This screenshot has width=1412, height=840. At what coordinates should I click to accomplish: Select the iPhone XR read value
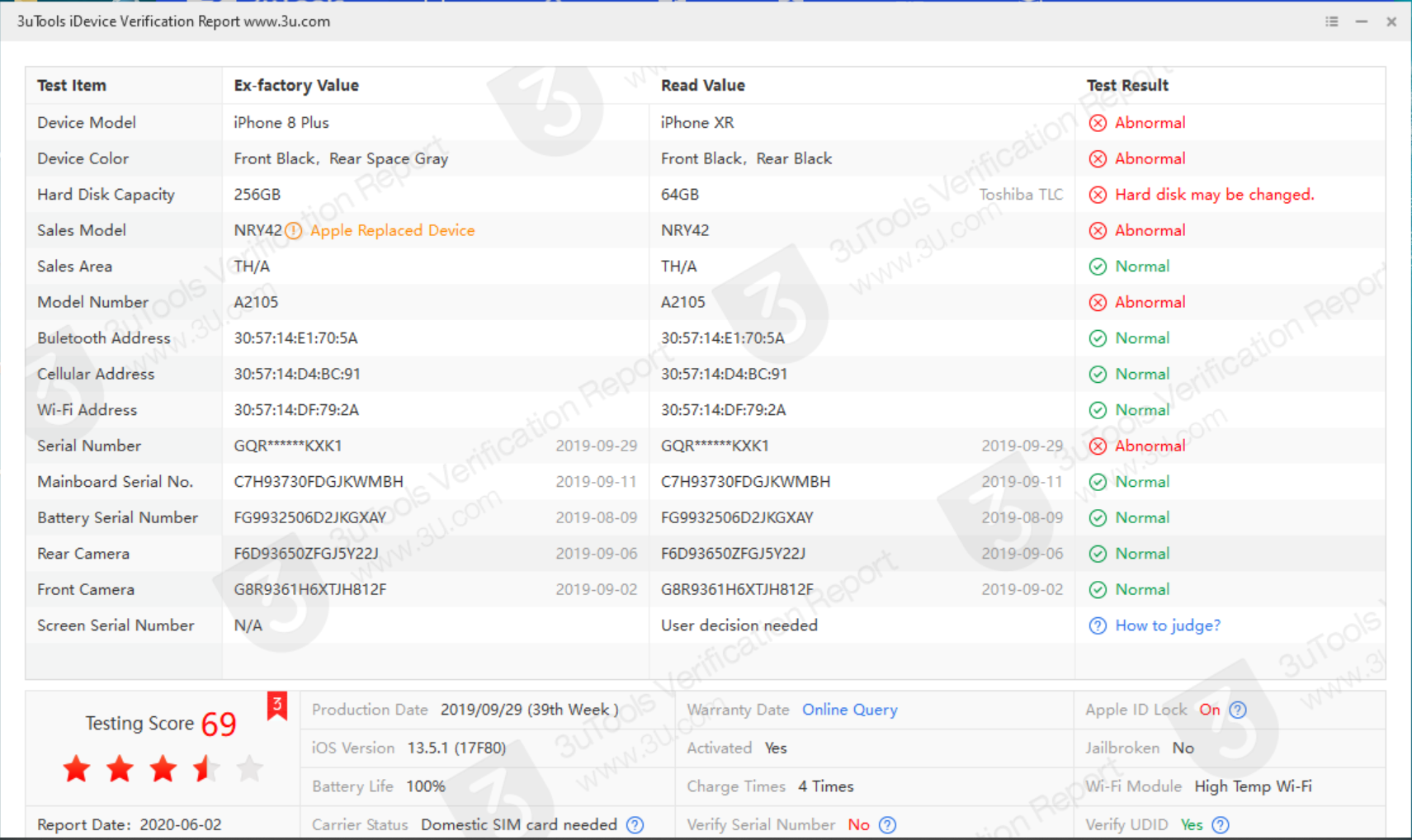697,123
